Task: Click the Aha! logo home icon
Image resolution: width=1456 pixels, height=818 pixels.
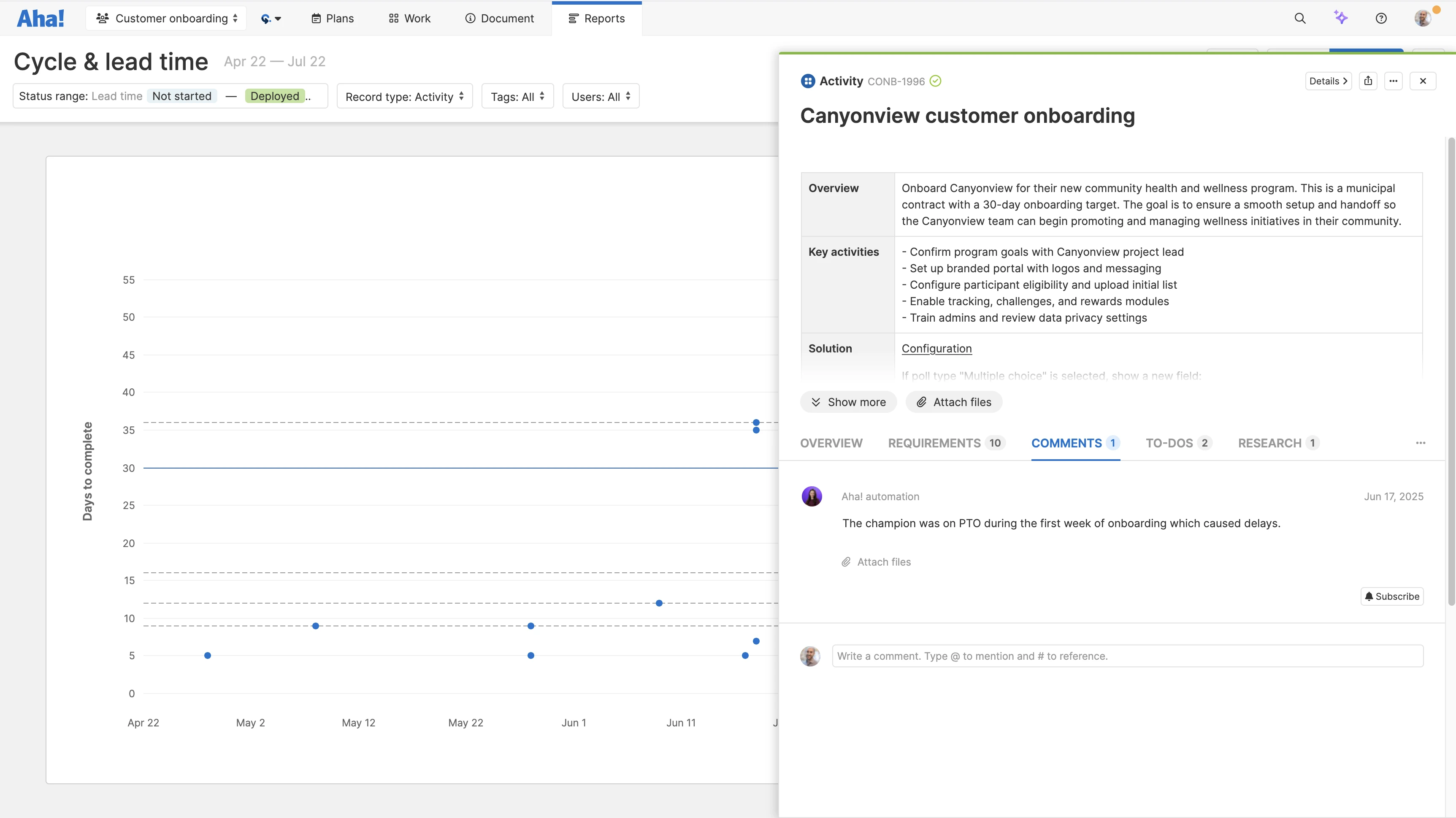Action: (40, 18)
